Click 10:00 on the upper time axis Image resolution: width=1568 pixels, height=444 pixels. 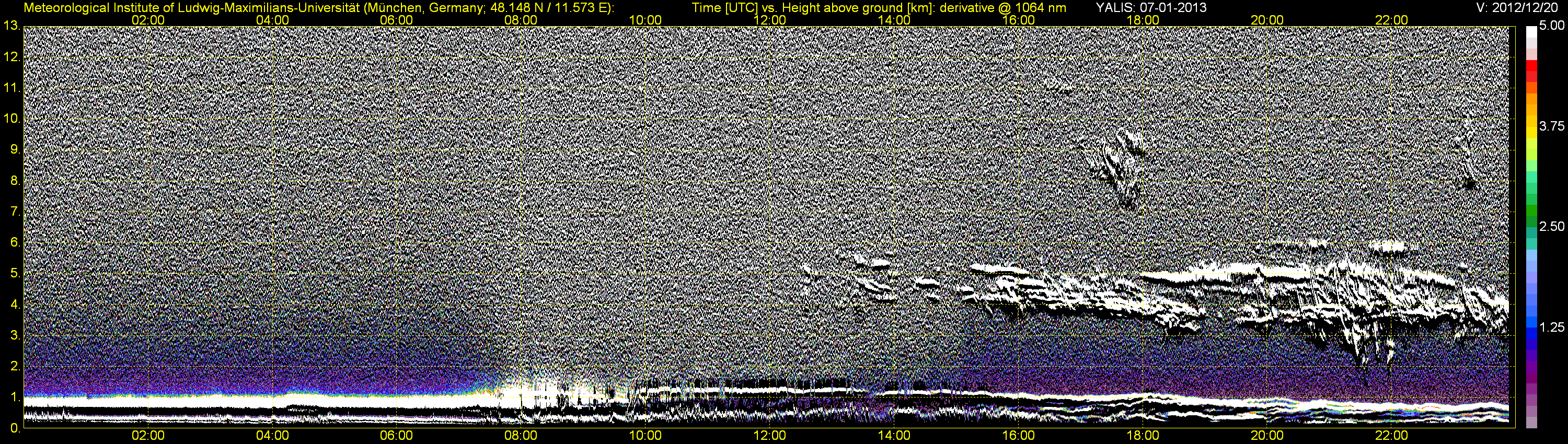[x=645, y=20]
